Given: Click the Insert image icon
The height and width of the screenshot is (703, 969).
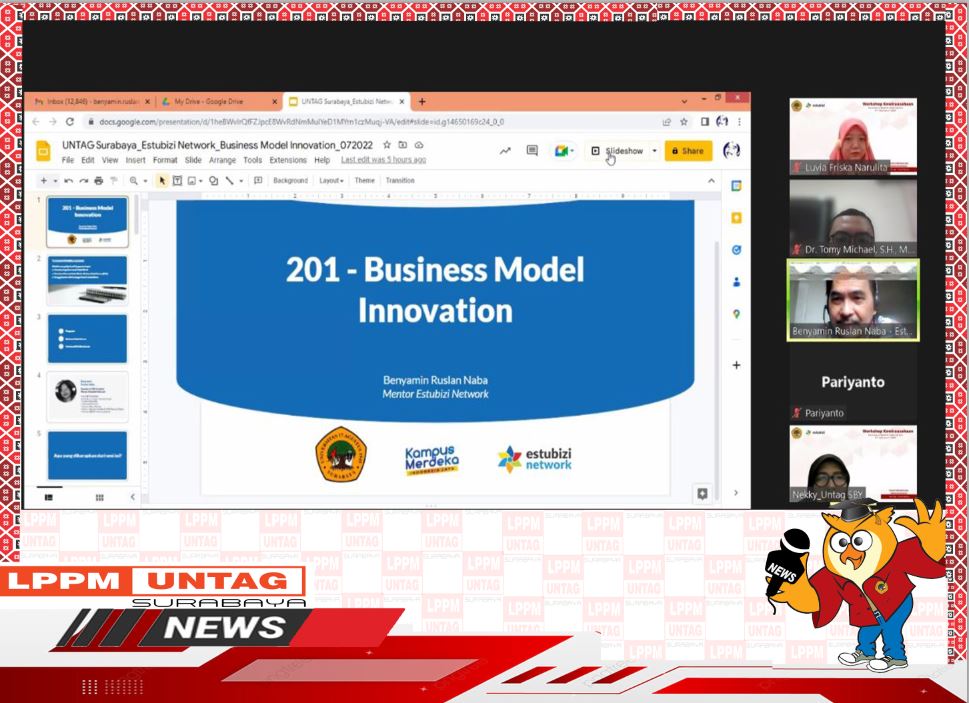Looking at the screenshot, I should click(192, 180).
